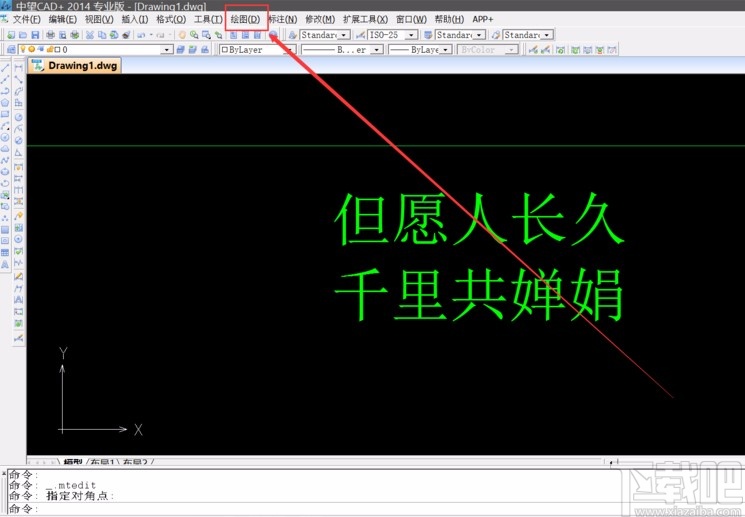The height and width of the screenshot is (517, 745).
Task: Click the Match properties brush icon
Action: point(126,35)
